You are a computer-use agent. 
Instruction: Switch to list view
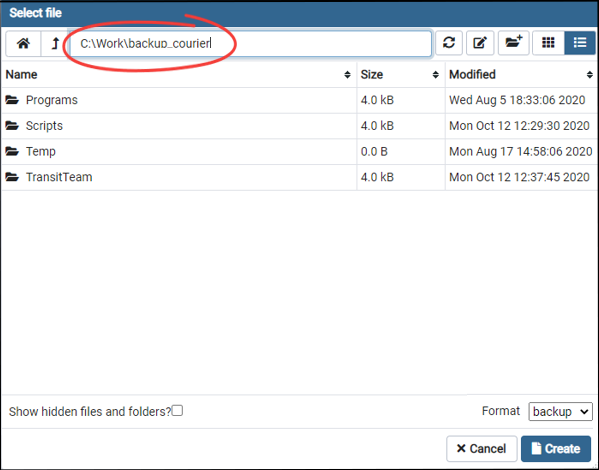tap(580, 43)
